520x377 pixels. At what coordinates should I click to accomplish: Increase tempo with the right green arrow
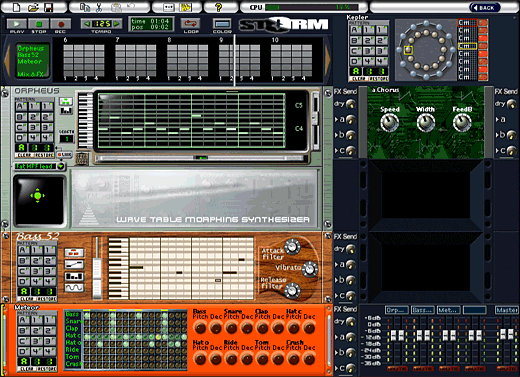[117, 24]
